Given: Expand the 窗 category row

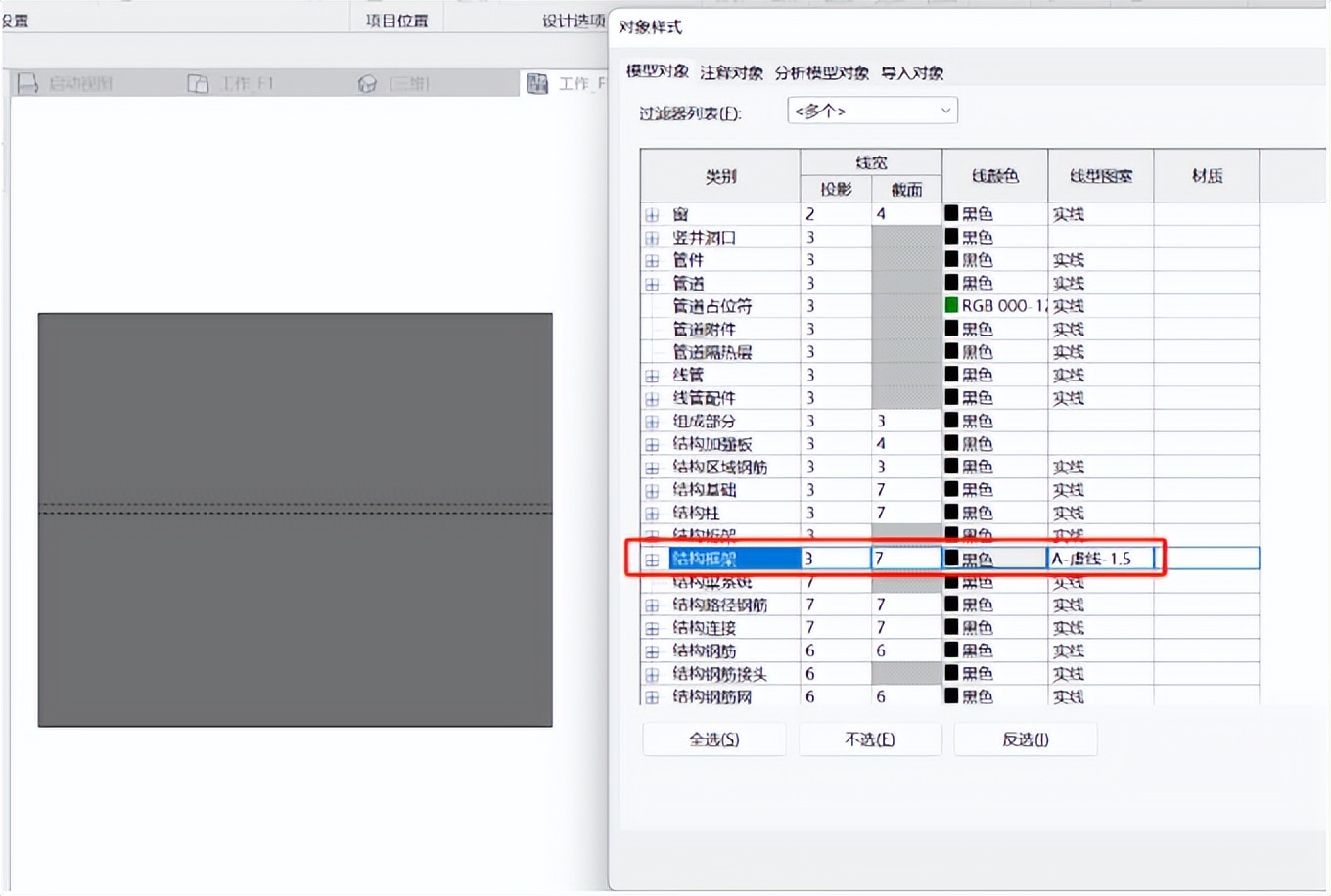Looking at the screenshot, I should [652, 214].
